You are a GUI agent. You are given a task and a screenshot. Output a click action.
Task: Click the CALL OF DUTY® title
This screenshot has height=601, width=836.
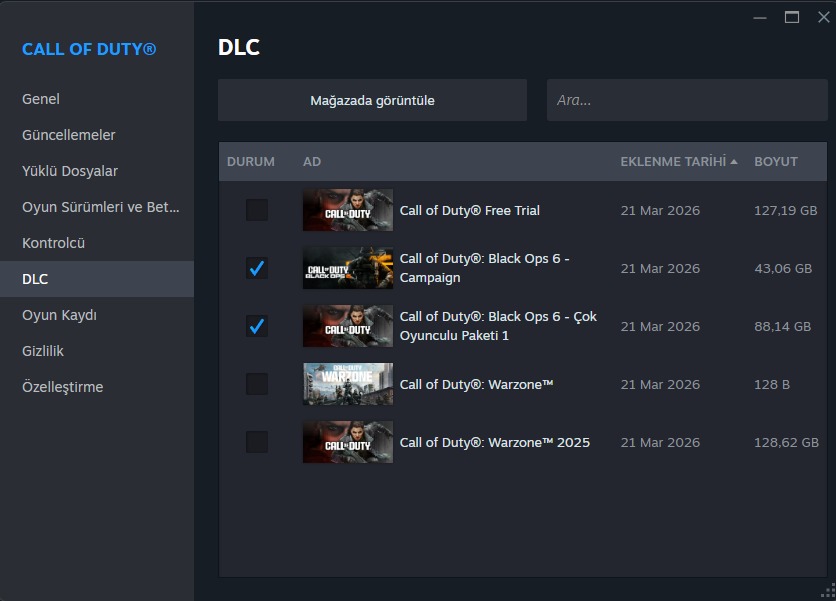pyautogui.click(x=89, y=49)
